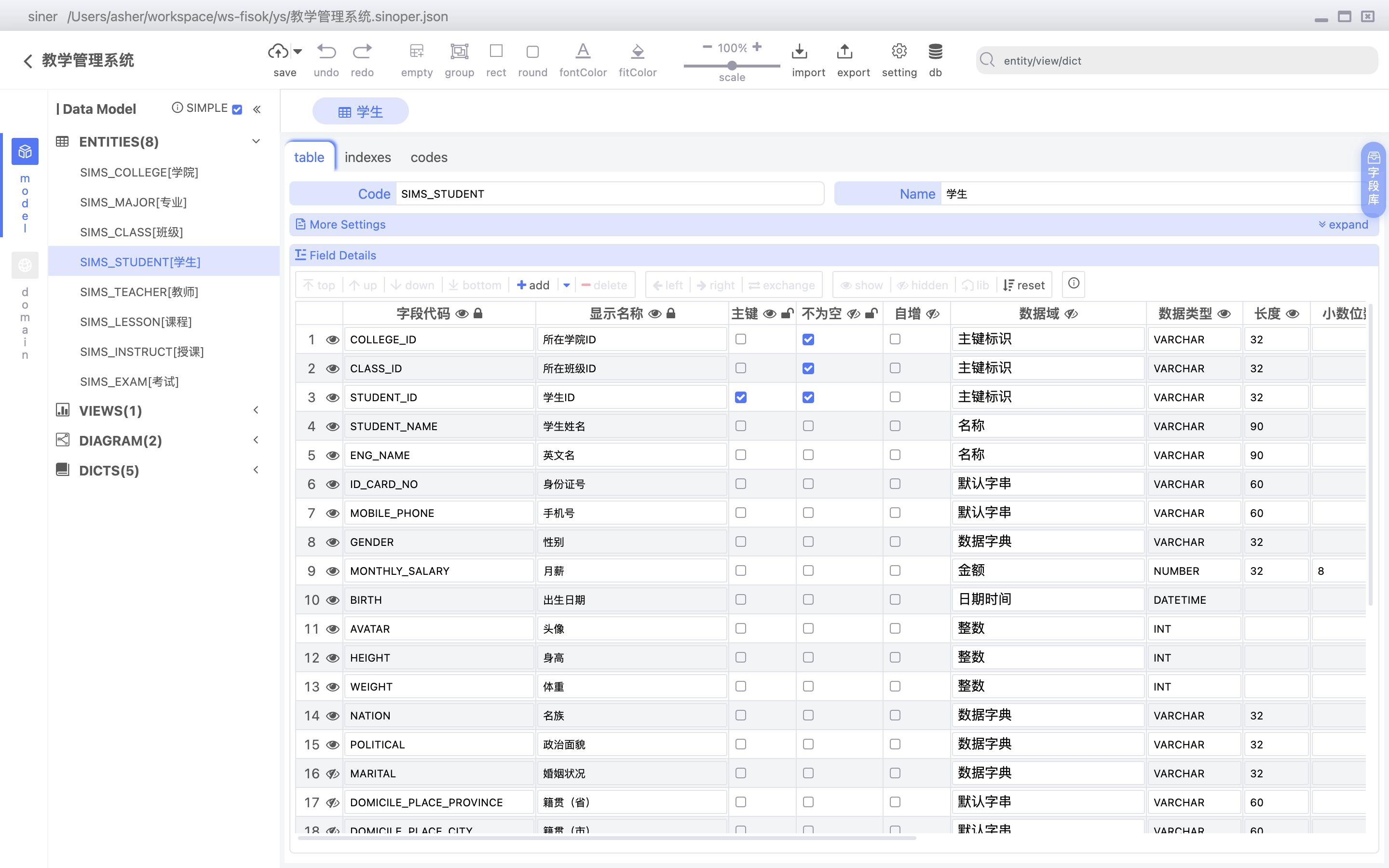The image size is (1389, 868).
Task: Click the entity/view/dict search field
Action: coord(1177,60)
